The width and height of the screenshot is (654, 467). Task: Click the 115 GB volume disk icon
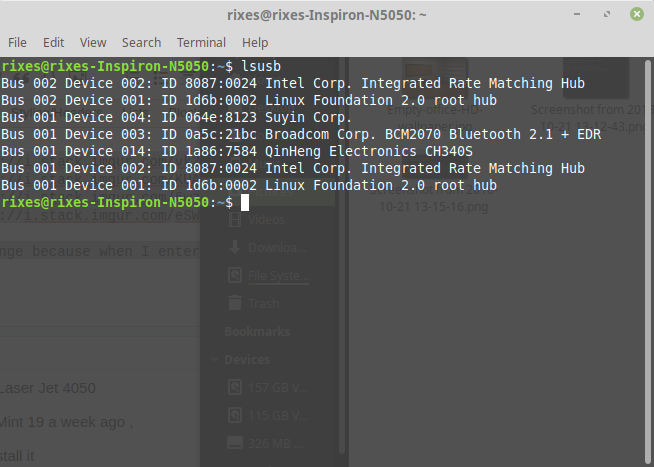click(235, 415)
